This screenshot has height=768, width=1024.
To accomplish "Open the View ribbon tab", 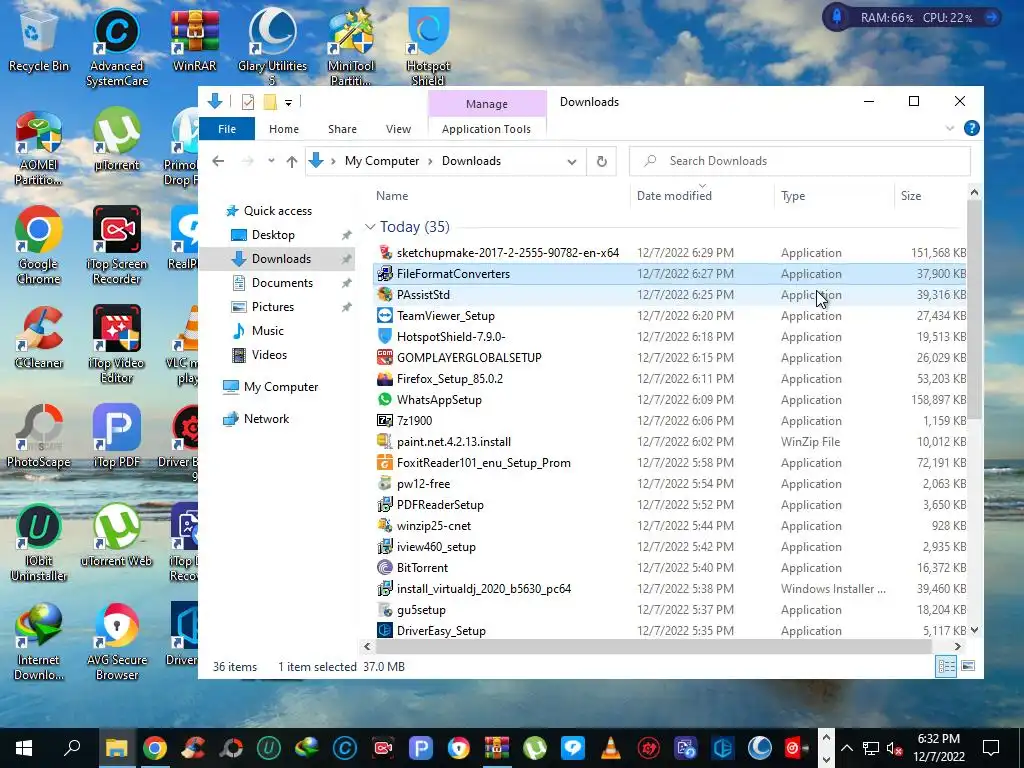I will coord(398,129).
